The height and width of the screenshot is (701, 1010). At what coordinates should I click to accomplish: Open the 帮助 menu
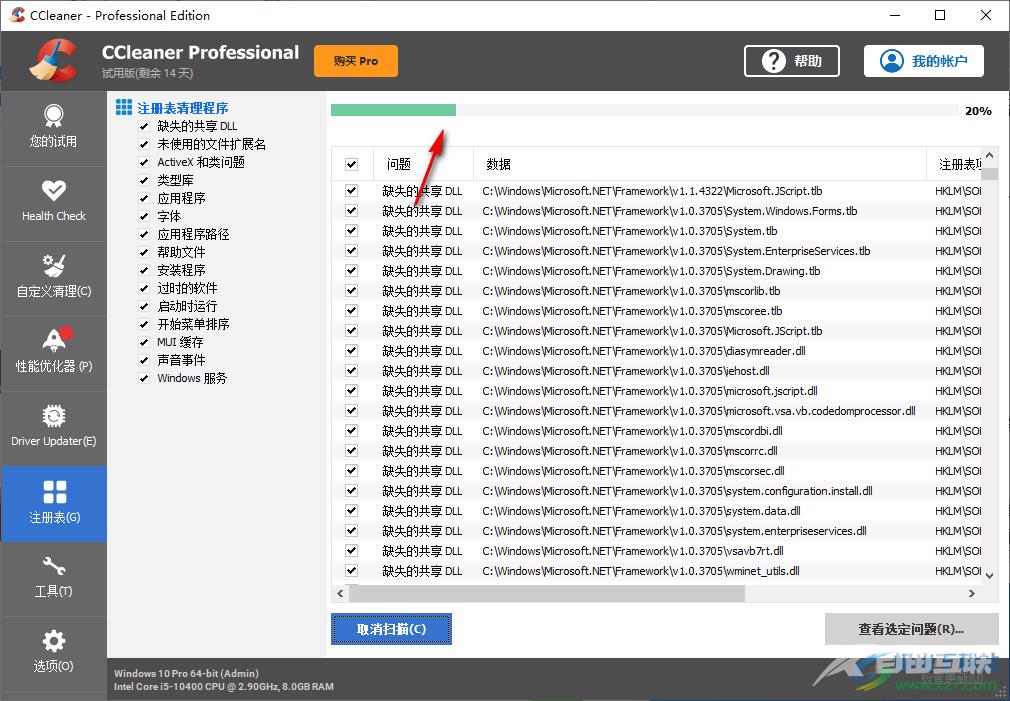[x=791, y=61]
